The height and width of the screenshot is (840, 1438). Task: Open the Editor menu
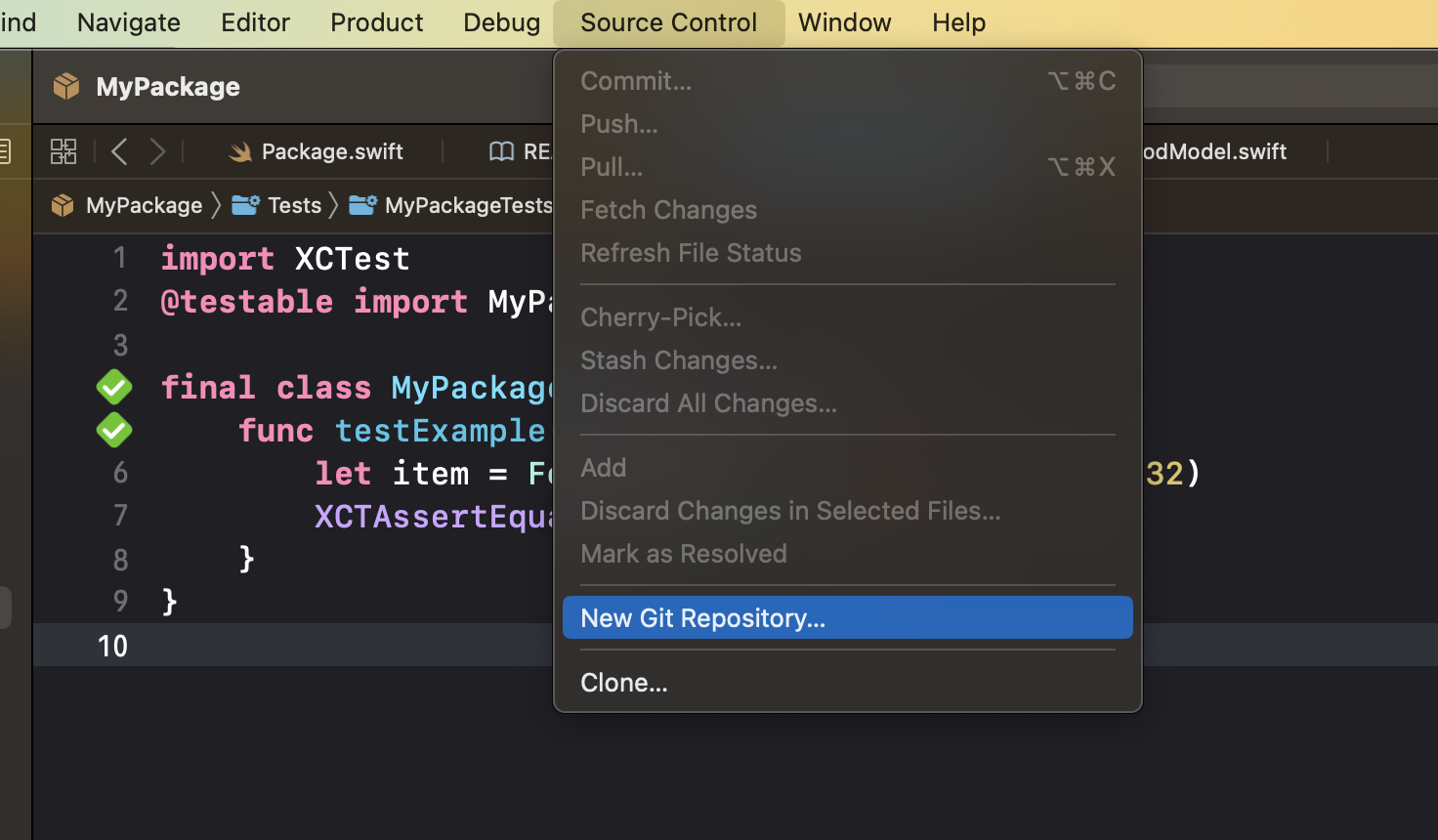click(255, 22)
